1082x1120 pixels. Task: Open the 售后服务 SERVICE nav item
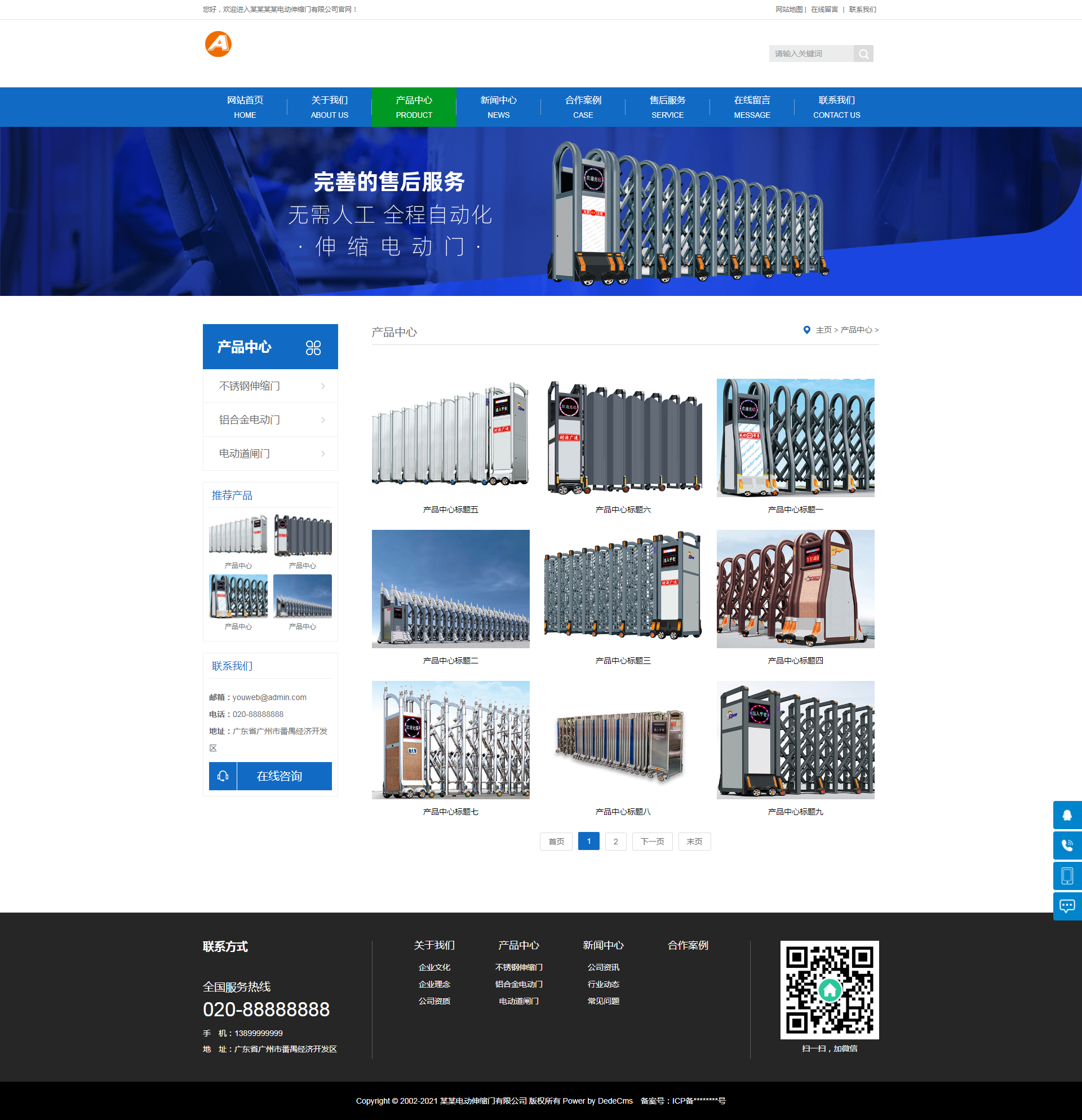click(667, 107)
